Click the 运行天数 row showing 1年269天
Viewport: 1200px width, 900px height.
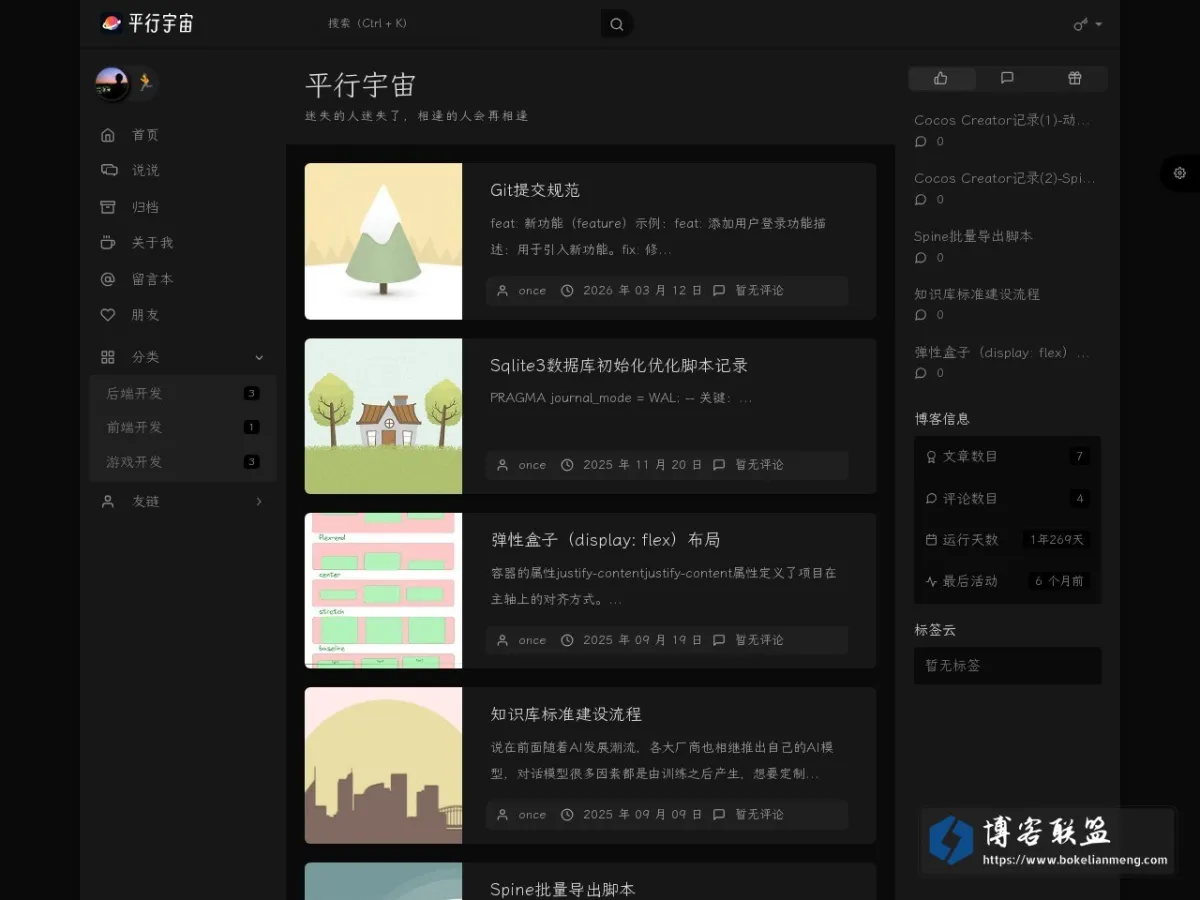[1007, 540]
